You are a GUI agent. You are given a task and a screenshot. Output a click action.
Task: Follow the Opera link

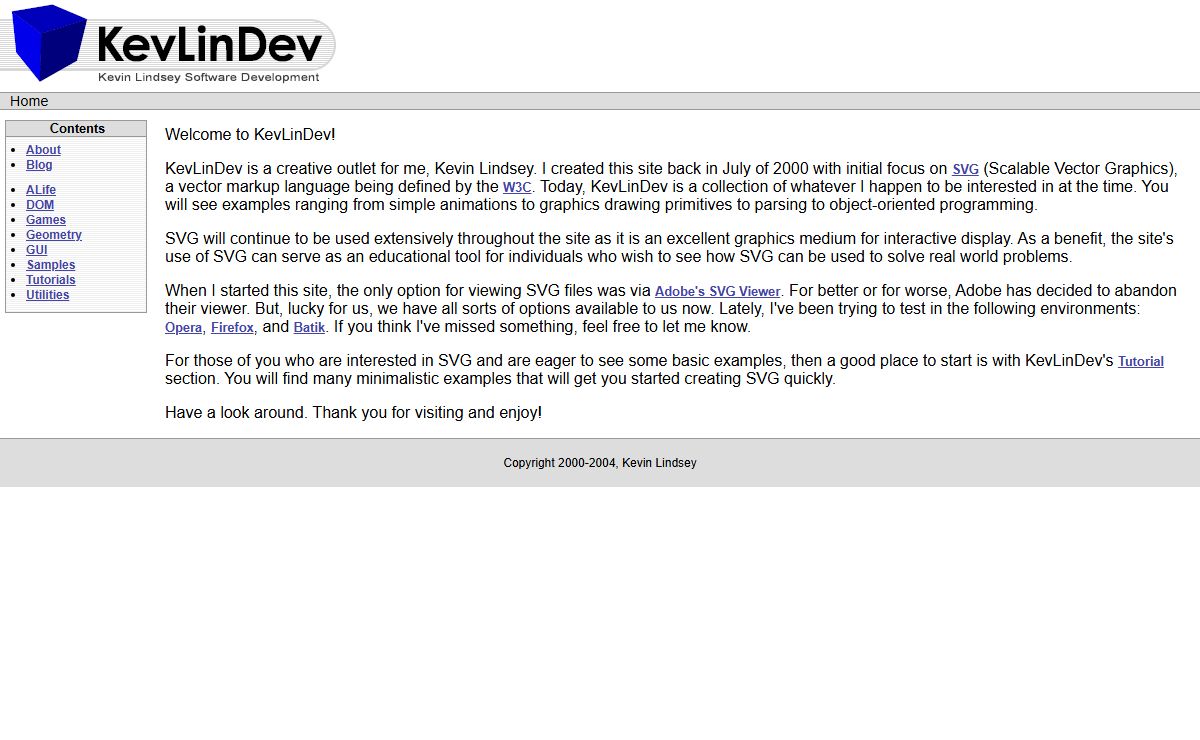tap(183, 328)
